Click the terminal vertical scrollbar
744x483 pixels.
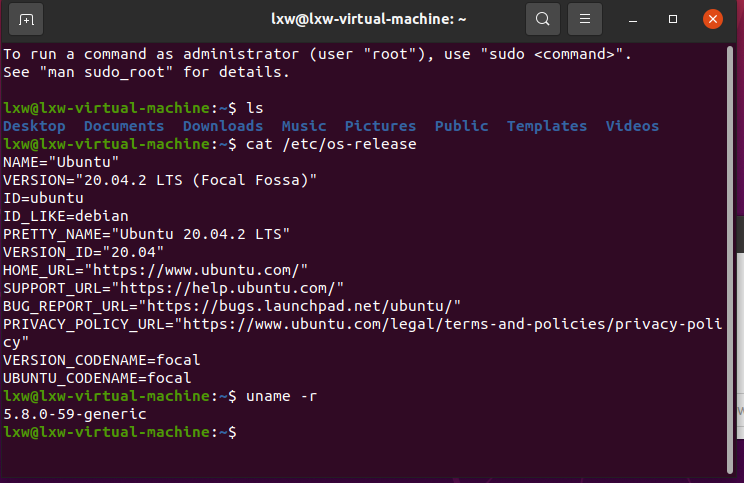730,260
